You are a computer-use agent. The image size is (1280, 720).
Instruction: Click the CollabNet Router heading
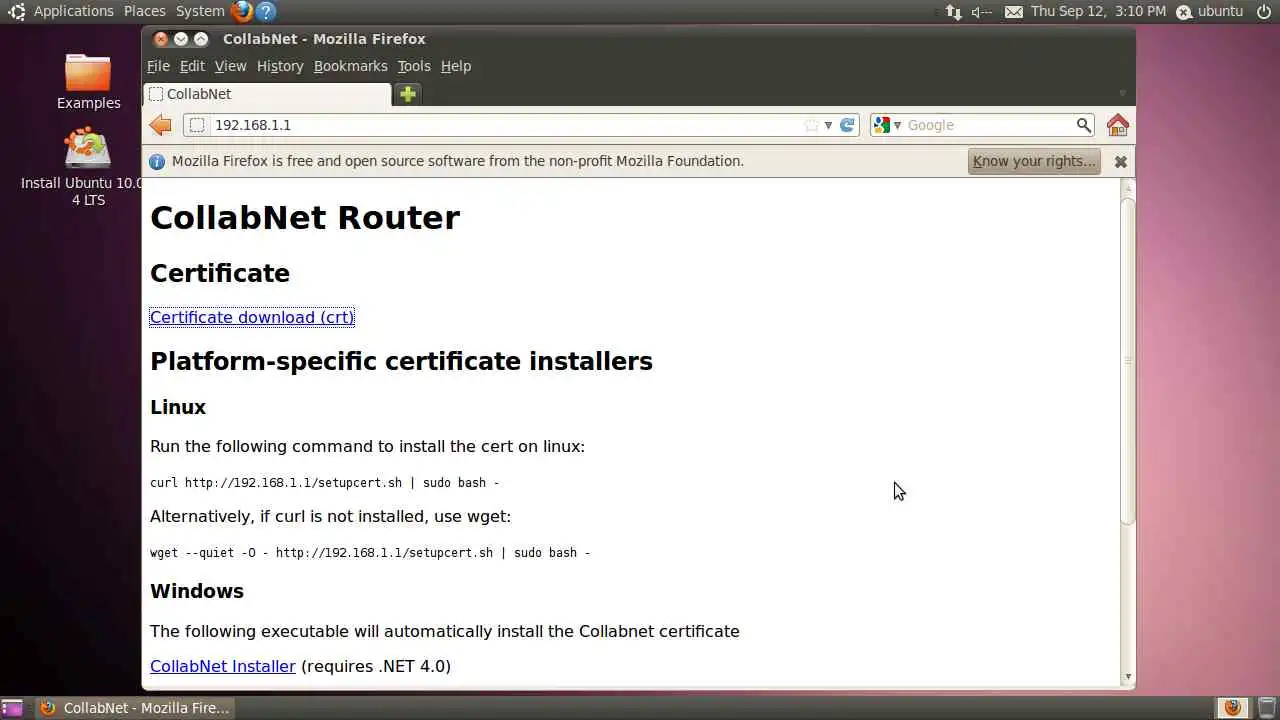[x=305, y=218]
